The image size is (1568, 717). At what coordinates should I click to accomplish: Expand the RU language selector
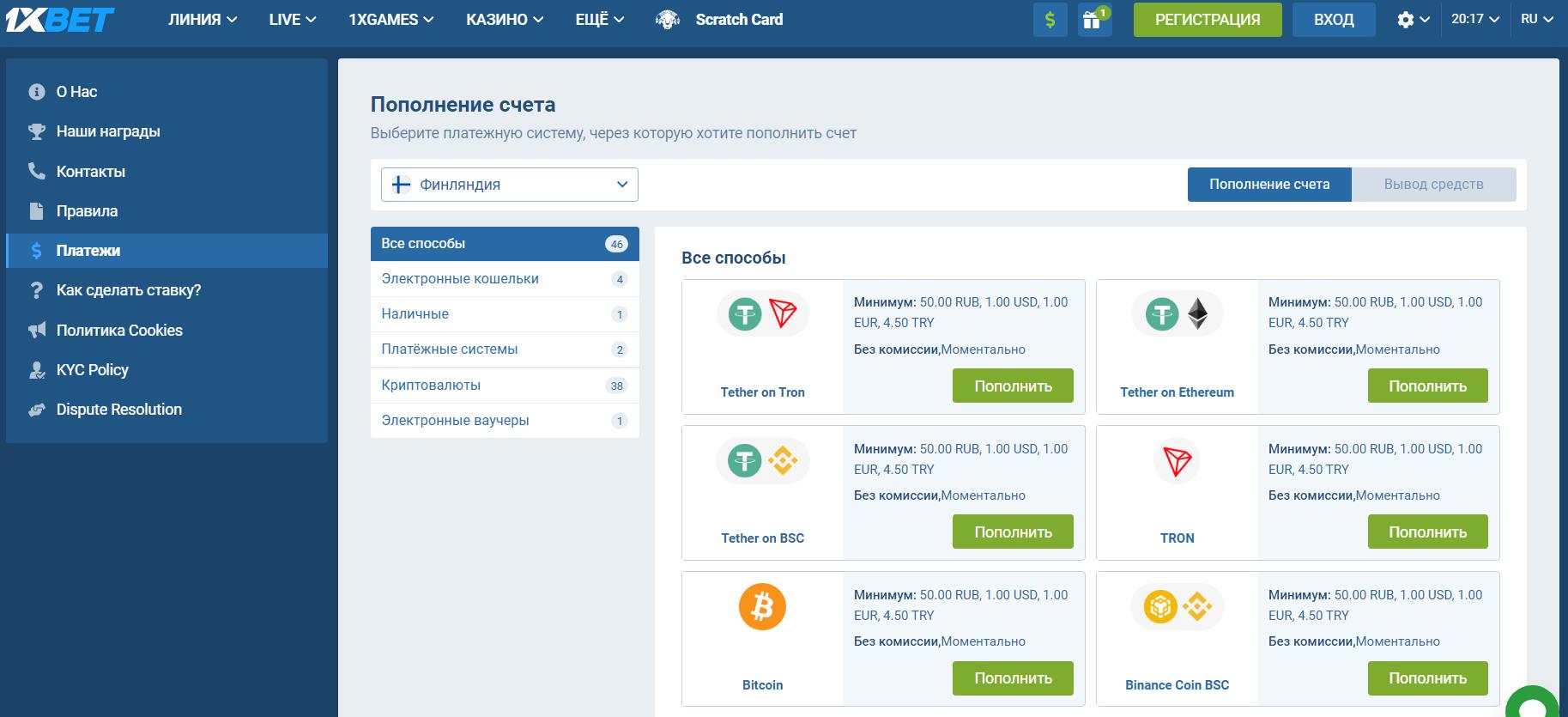pyautogui.click(x=1536, y=19)
